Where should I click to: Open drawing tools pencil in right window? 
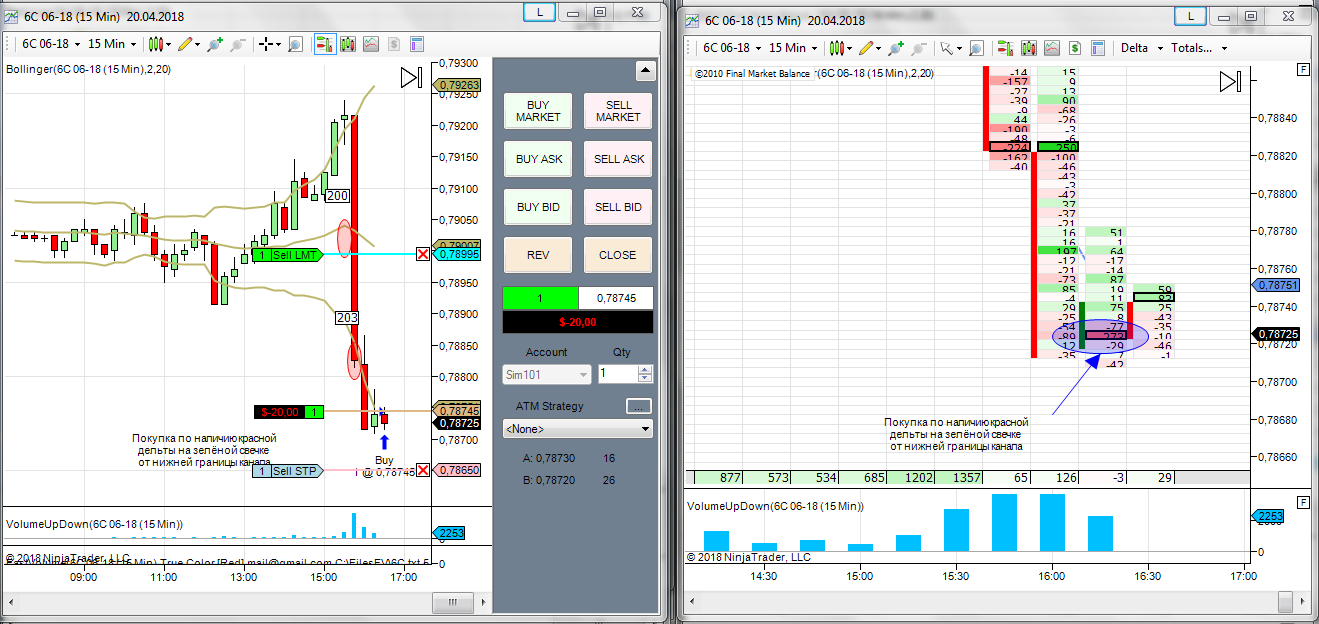coord(869,47)
